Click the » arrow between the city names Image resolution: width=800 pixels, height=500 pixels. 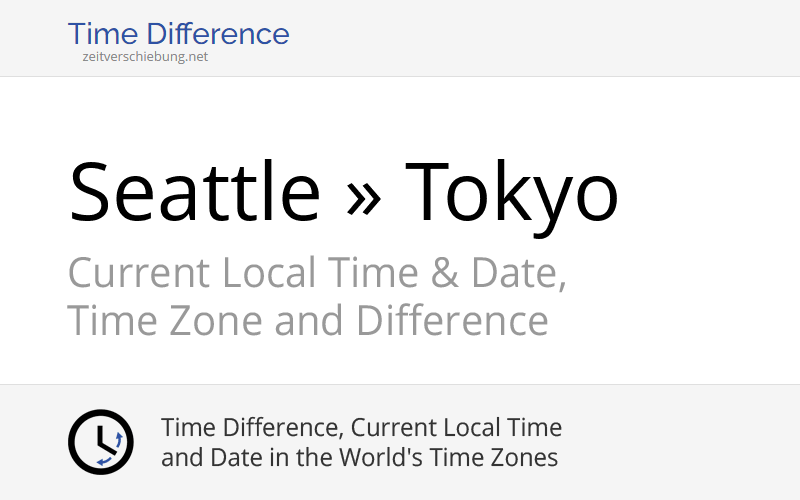[x=362, y=193]
